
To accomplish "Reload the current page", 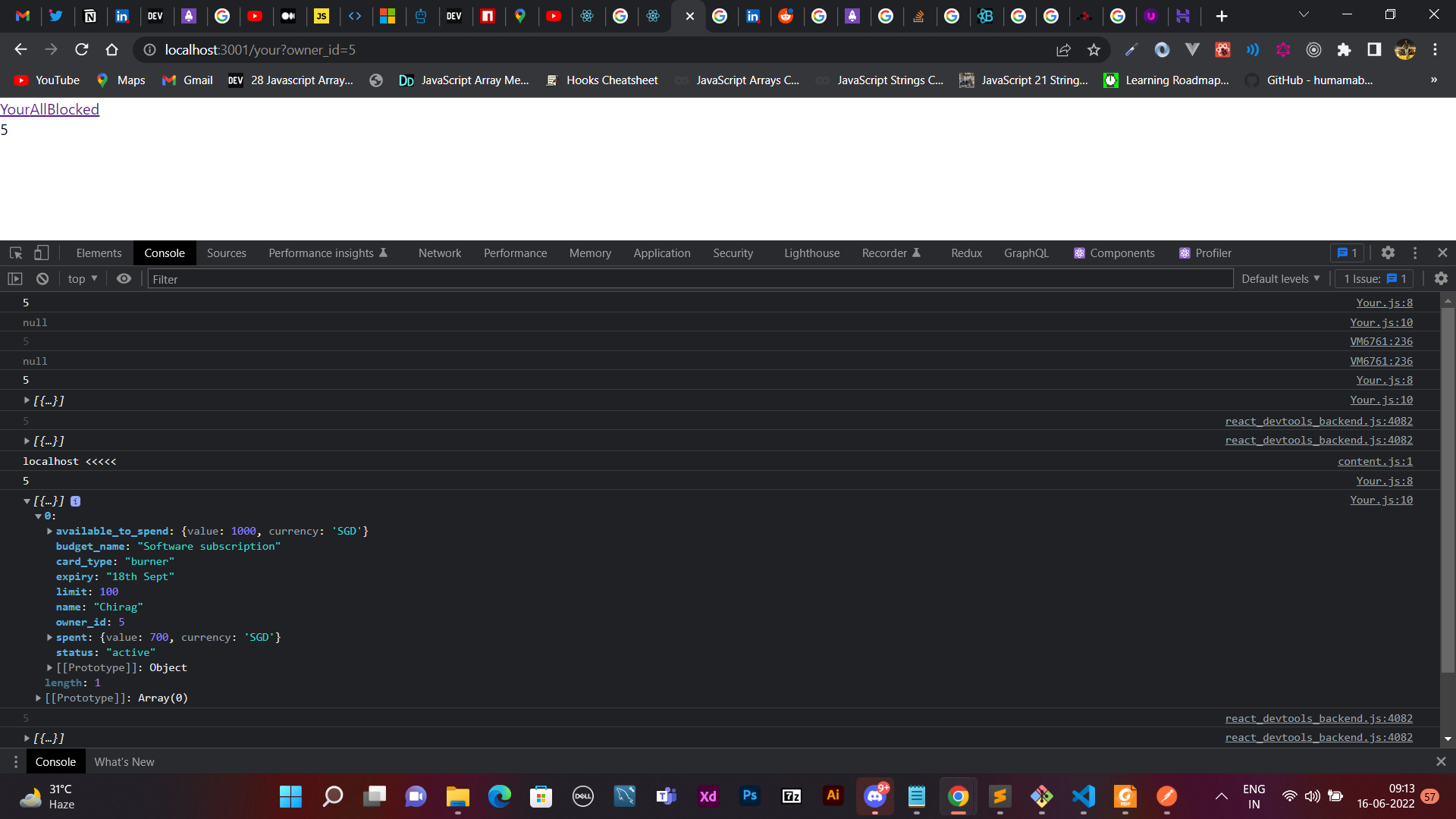I will click(x=81, y=49).
